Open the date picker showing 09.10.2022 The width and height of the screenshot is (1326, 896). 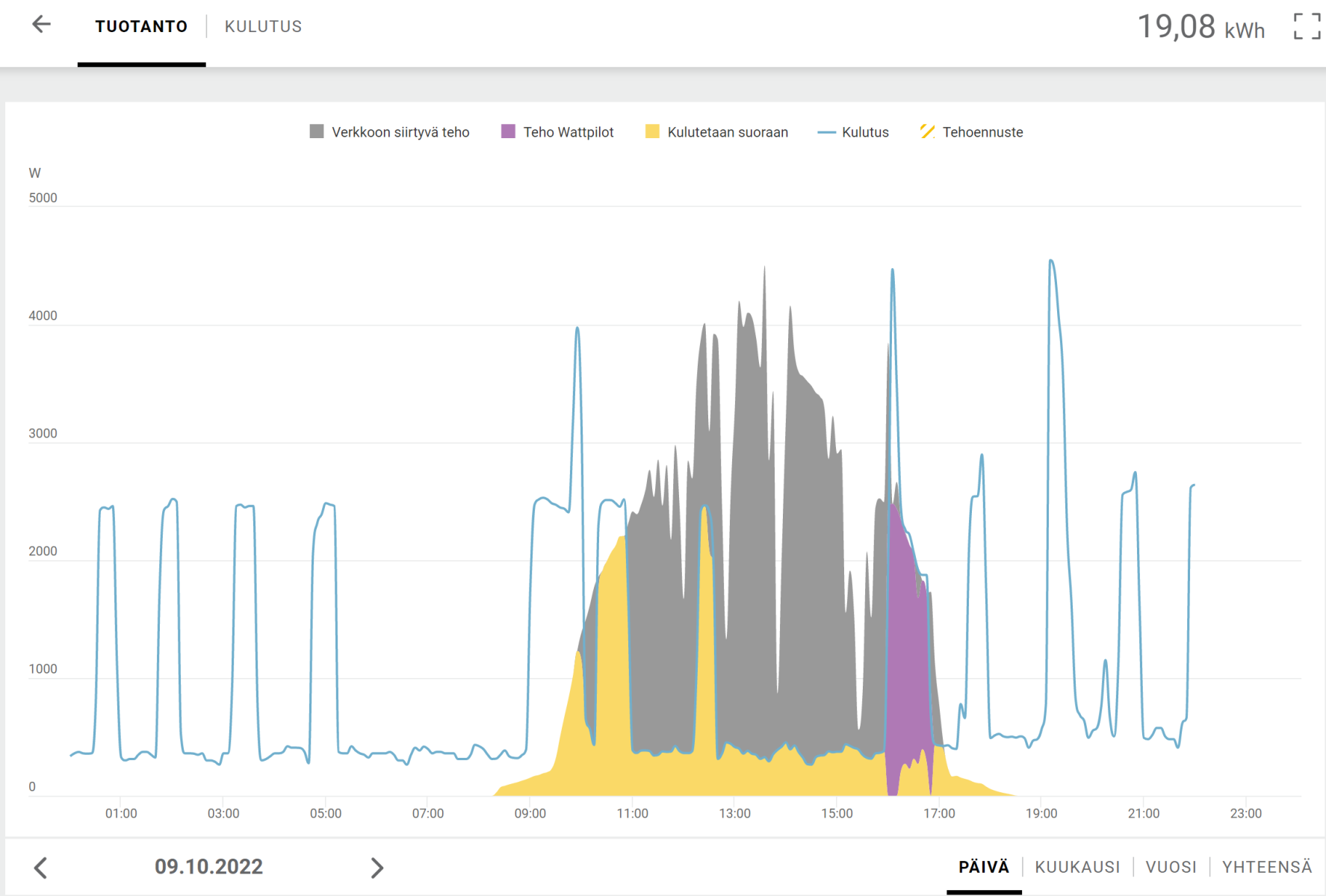pyautogui.click(x=208, y=867)
